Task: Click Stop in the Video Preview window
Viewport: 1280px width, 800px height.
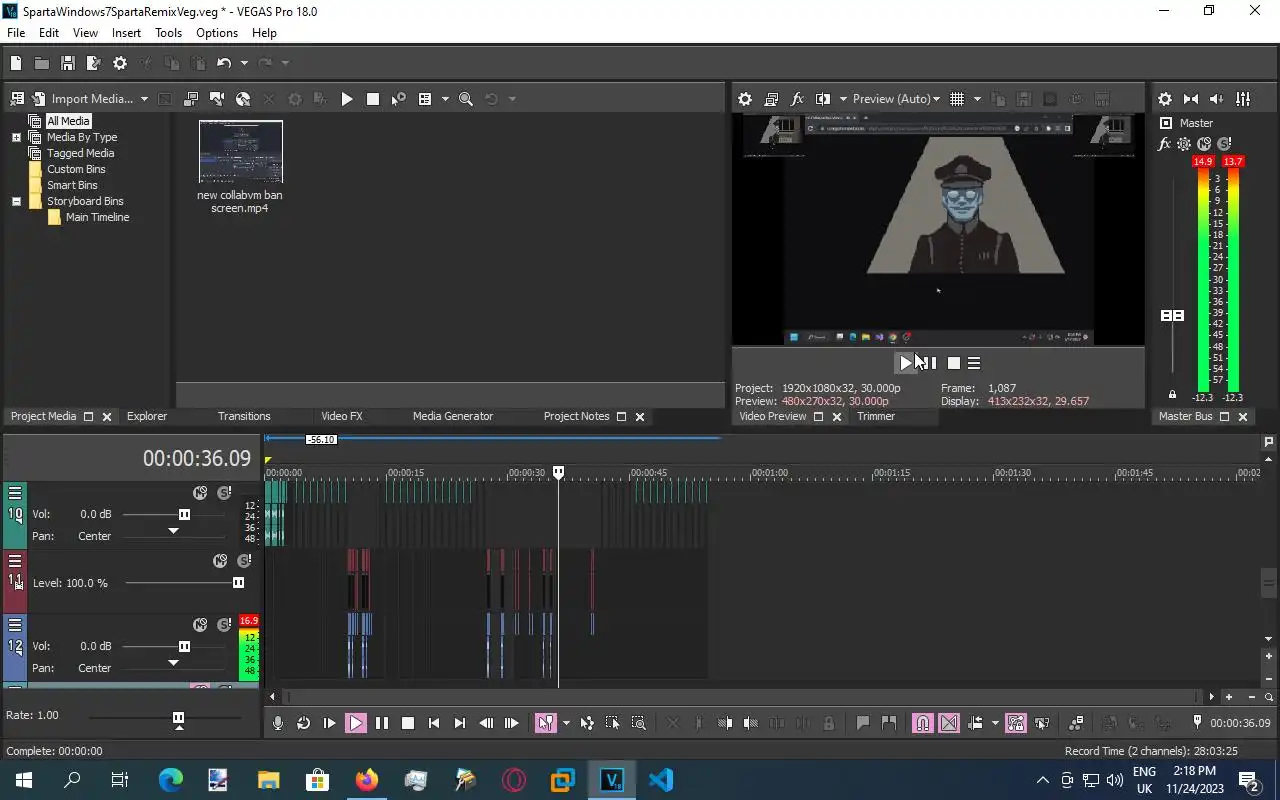Action: (x=954, y=363)
